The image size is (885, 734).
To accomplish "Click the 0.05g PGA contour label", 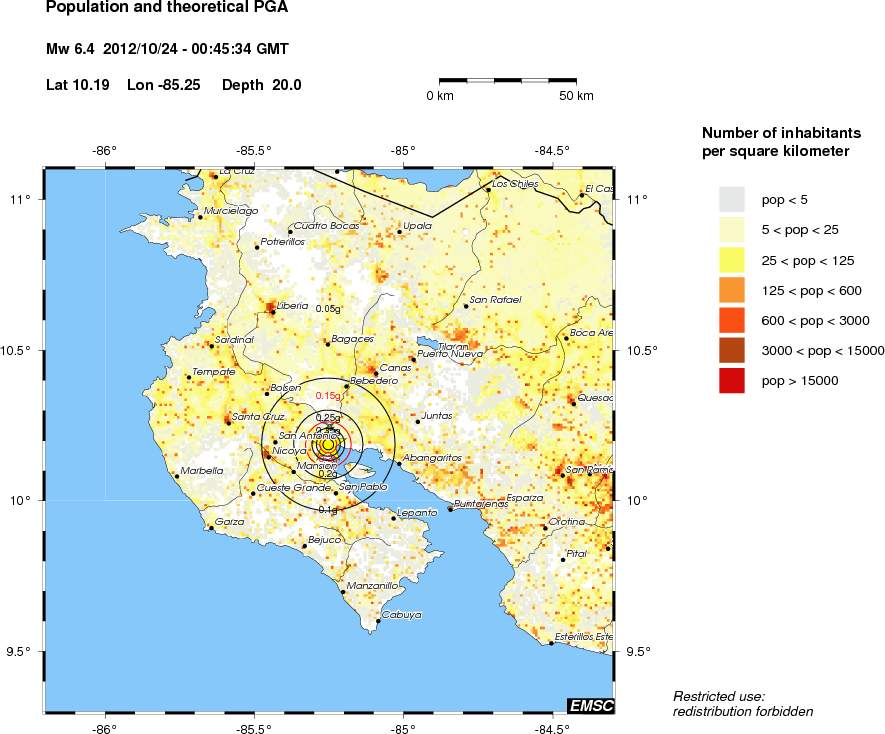I will coord(328,309).
